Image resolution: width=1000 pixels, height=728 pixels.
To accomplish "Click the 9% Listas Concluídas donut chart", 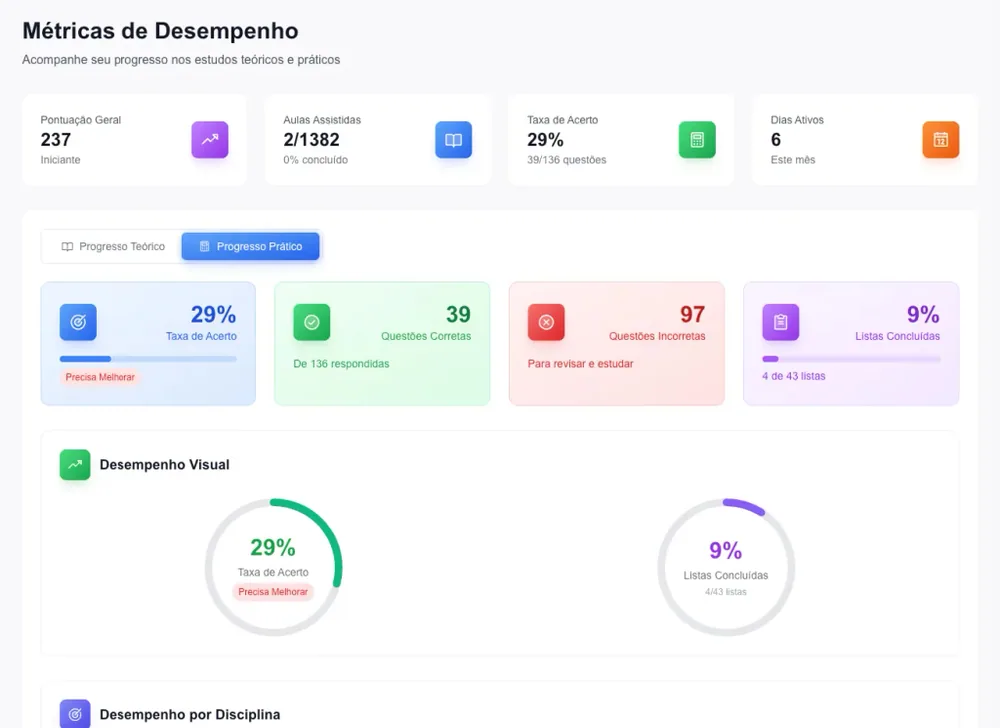I will [726, 567].
